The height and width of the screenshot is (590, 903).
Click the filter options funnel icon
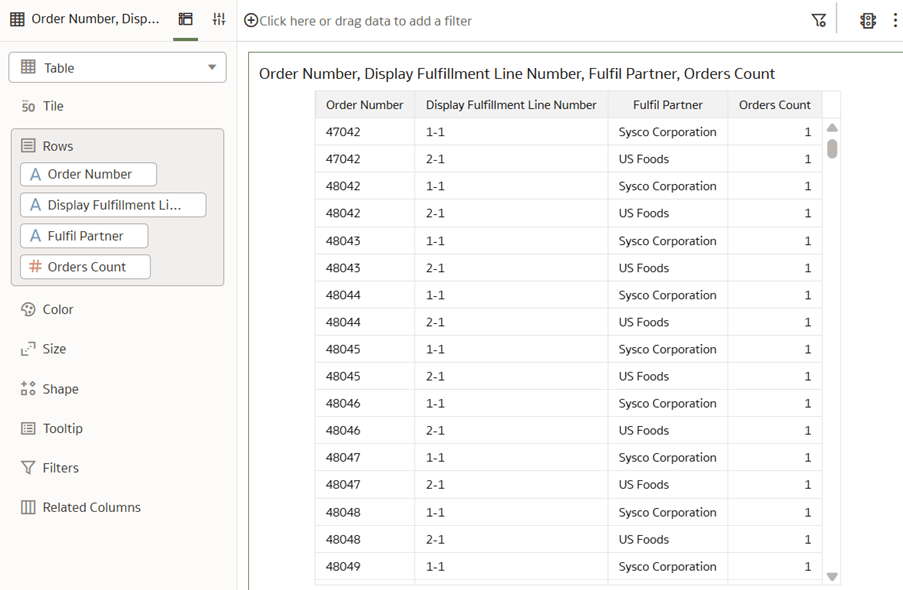pos(818,18)
